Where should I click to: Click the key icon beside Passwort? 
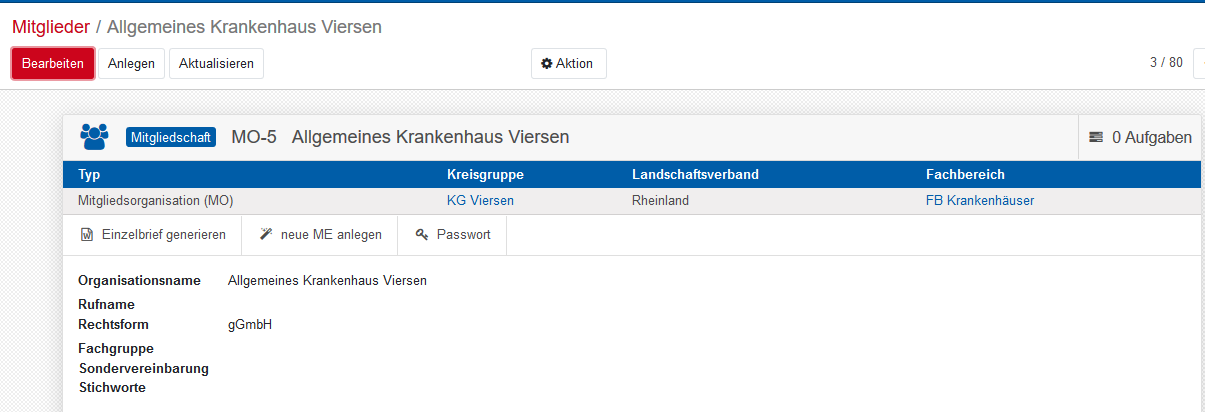(422, 235)
